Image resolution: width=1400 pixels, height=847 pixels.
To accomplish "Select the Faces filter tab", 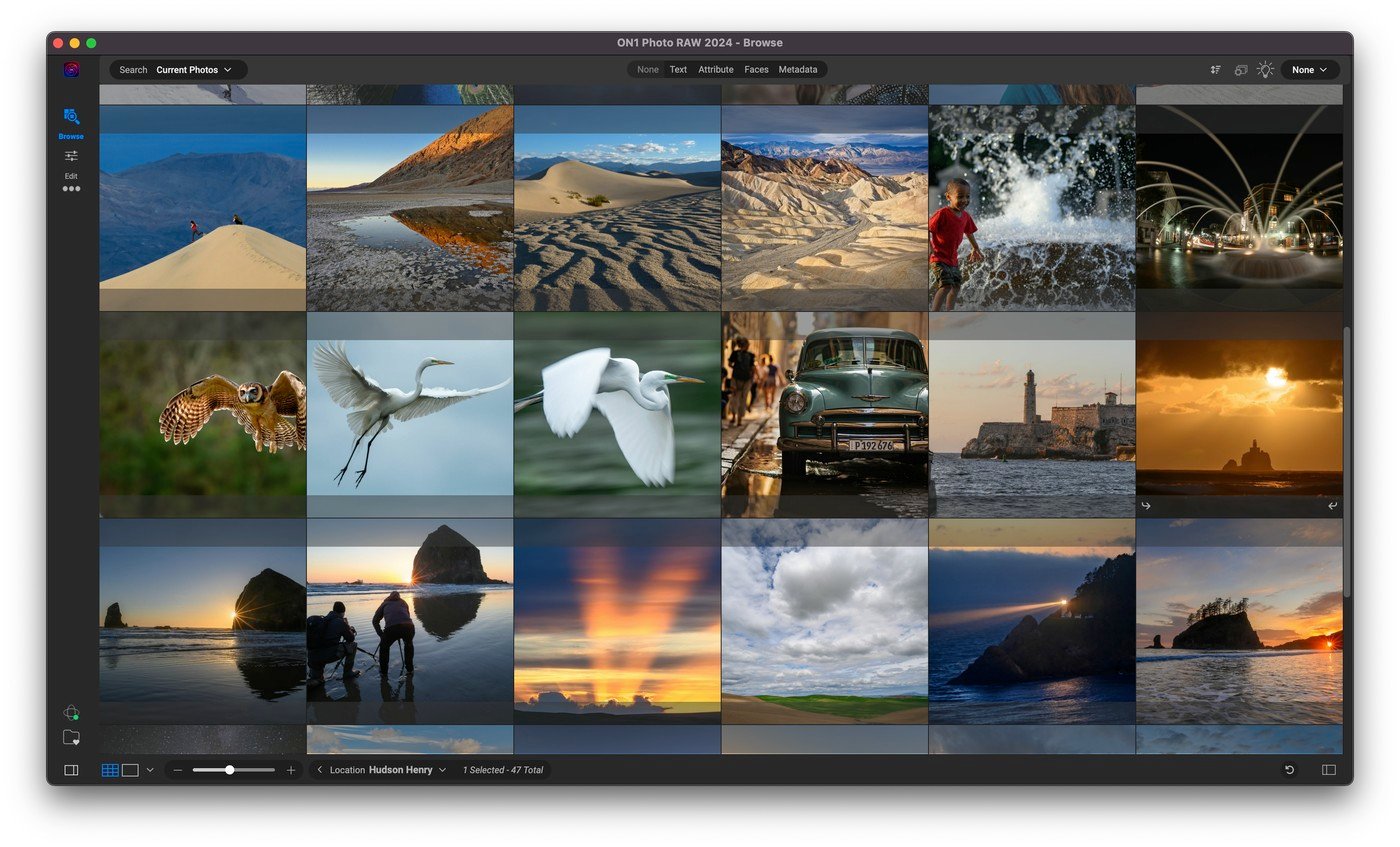I will 756,70.
